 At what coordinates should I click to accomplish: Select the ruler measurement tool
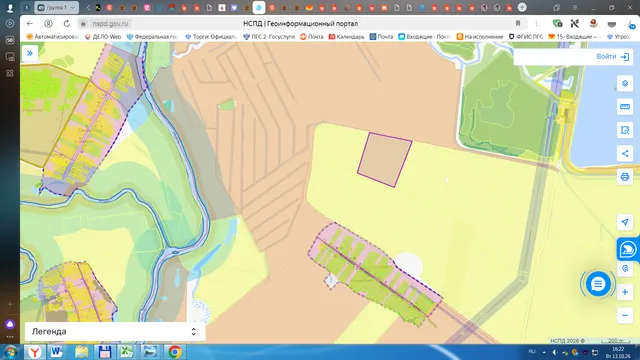(624, 107)
